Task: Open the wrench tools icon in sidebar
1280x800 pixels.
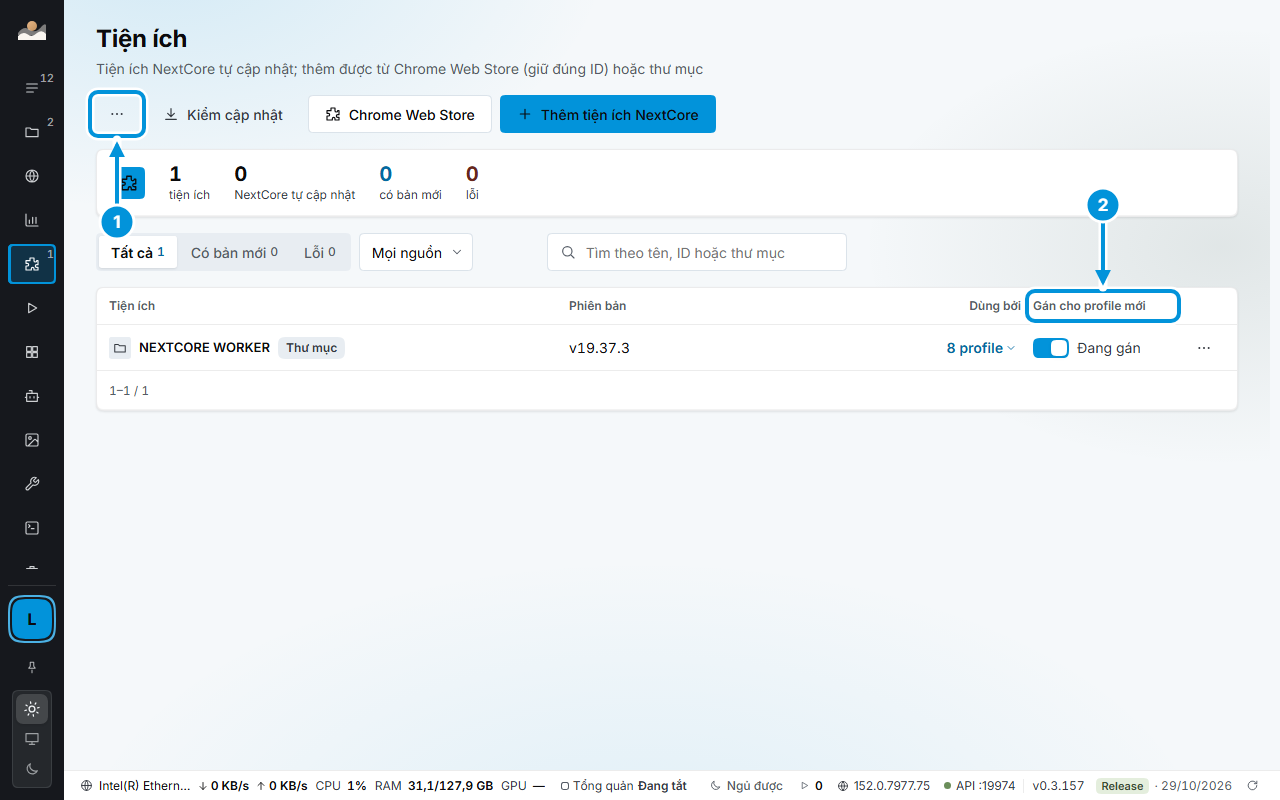Action: tap(32, 484)
